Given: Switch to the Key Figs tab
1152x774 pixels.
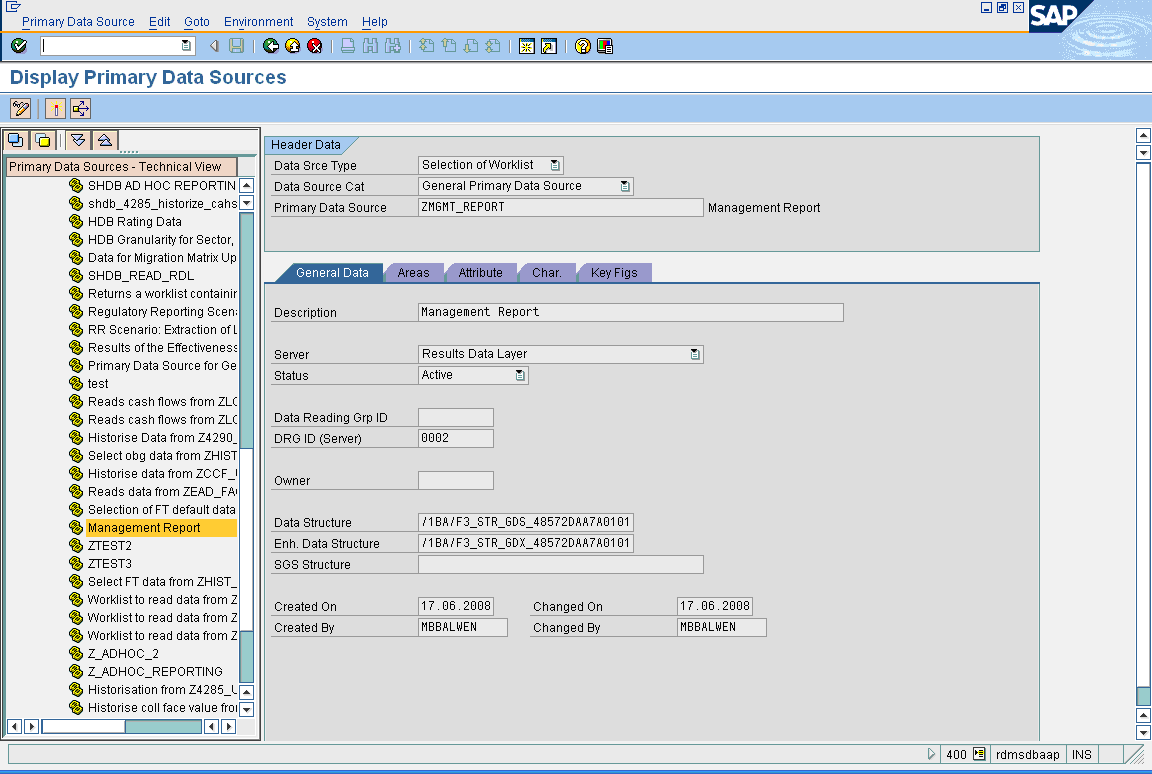Looking at the screenshot, I should tap(613, 272).
